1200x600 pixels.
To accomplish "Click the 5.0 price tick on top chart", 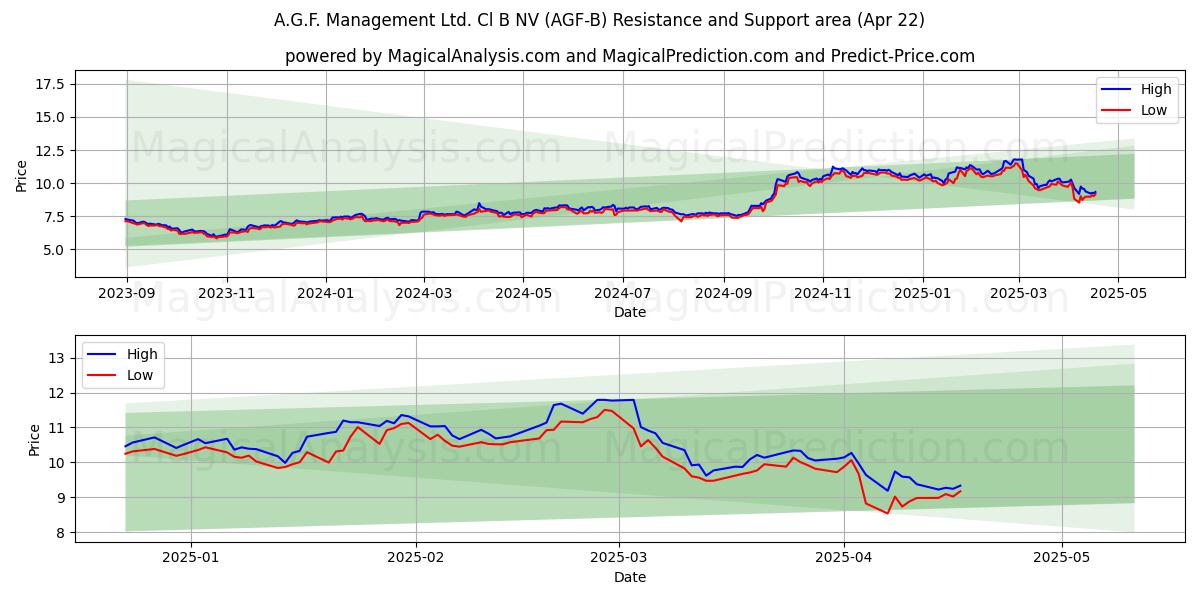I will 55,250.
